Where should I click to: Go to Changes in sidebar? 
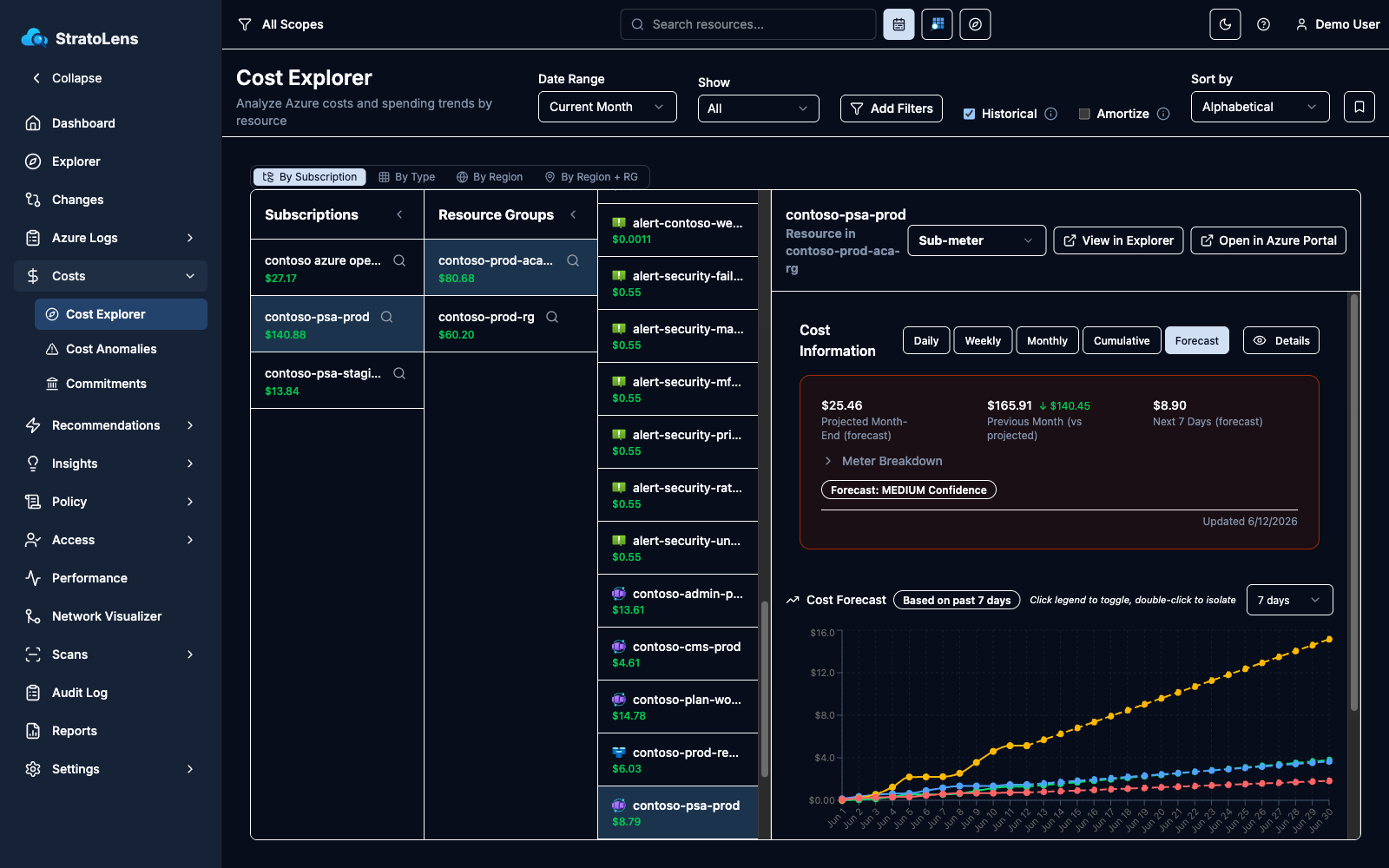(x=110, y=200)
